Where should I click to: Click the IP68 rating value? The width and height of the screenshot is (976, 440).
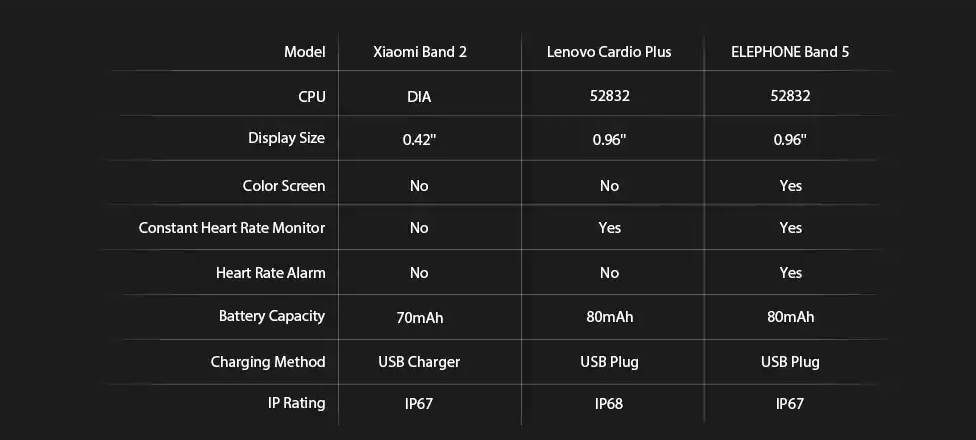point(609,404)
